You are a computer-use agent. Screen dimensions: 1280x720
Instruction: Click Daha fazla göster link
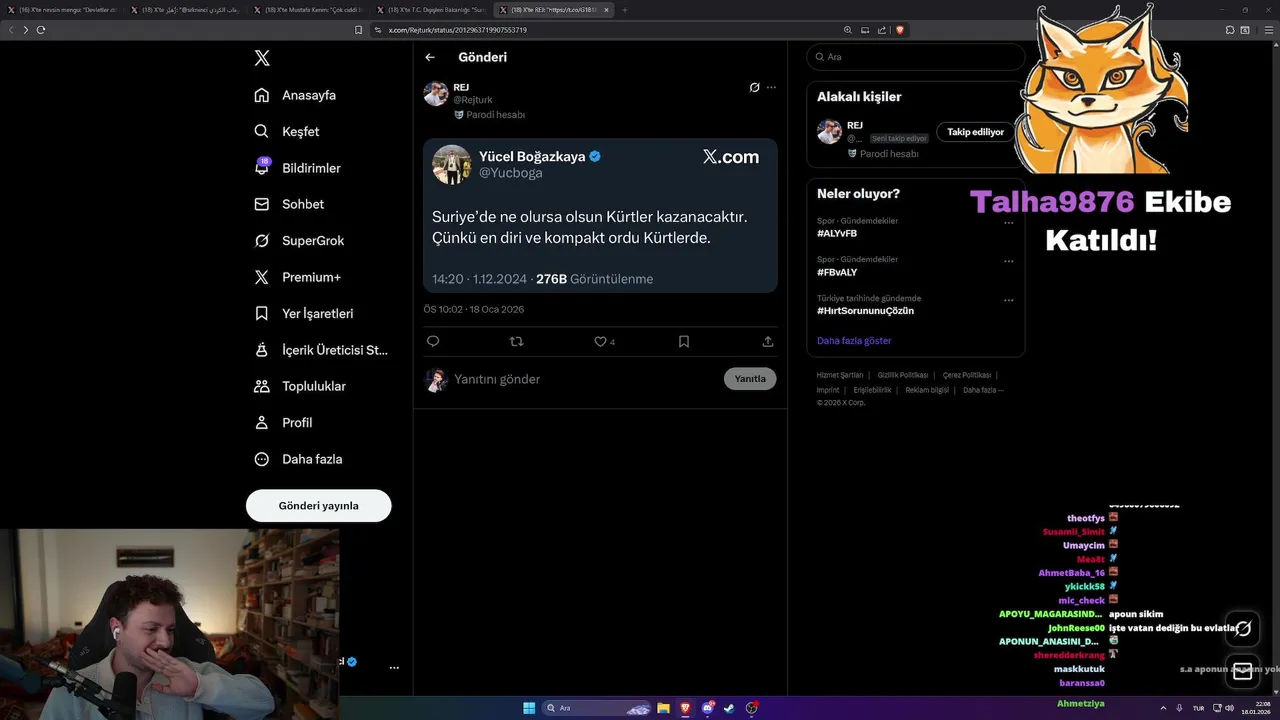[x=854, y=341]
